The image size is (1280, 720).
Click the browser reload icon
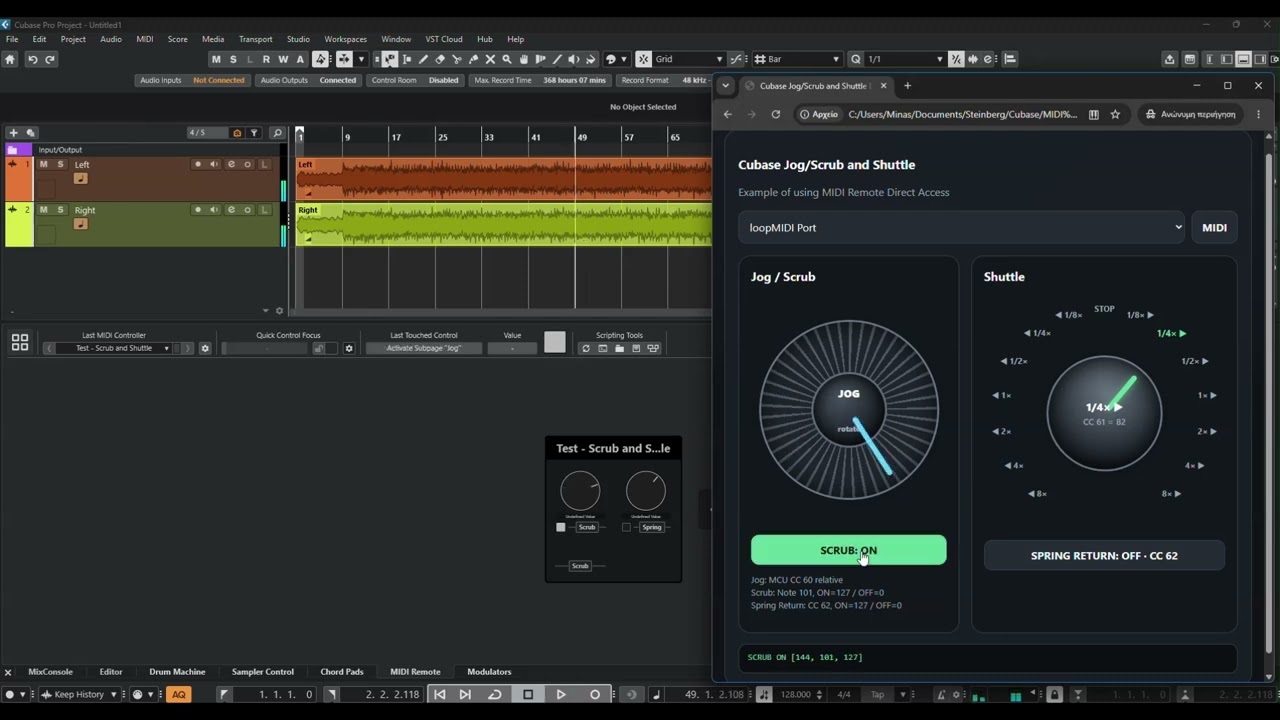(x=775, y=114)
